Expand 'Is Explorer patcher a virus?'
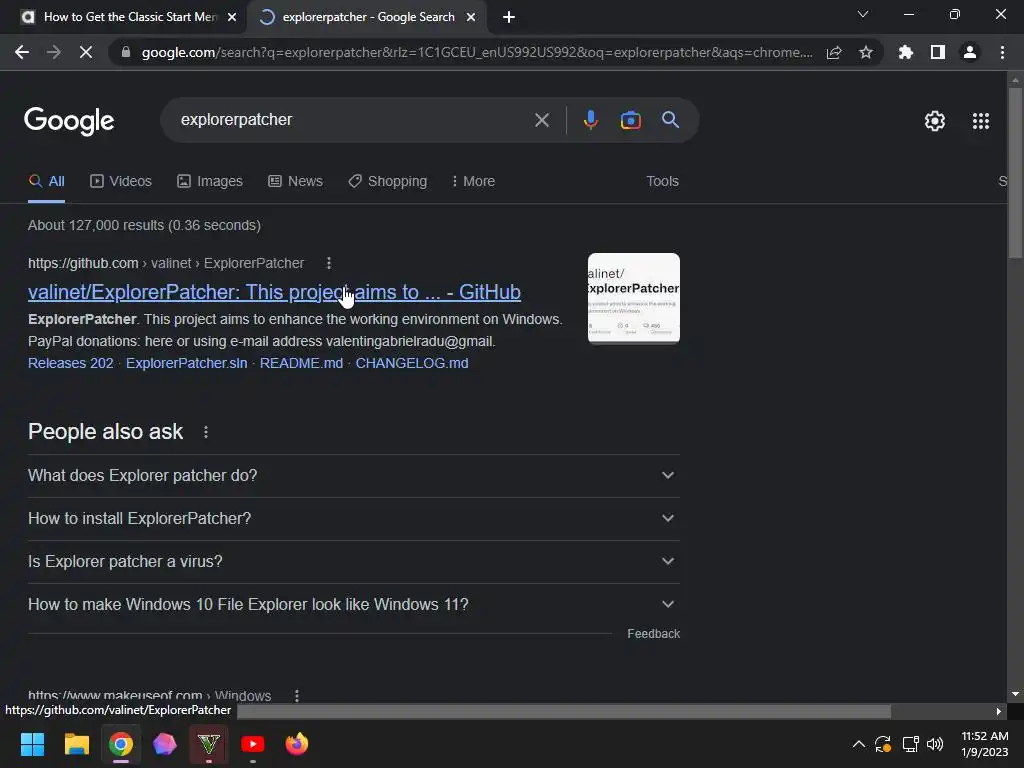The width and height of the screenshot is (1024, 768). point(354,562)
